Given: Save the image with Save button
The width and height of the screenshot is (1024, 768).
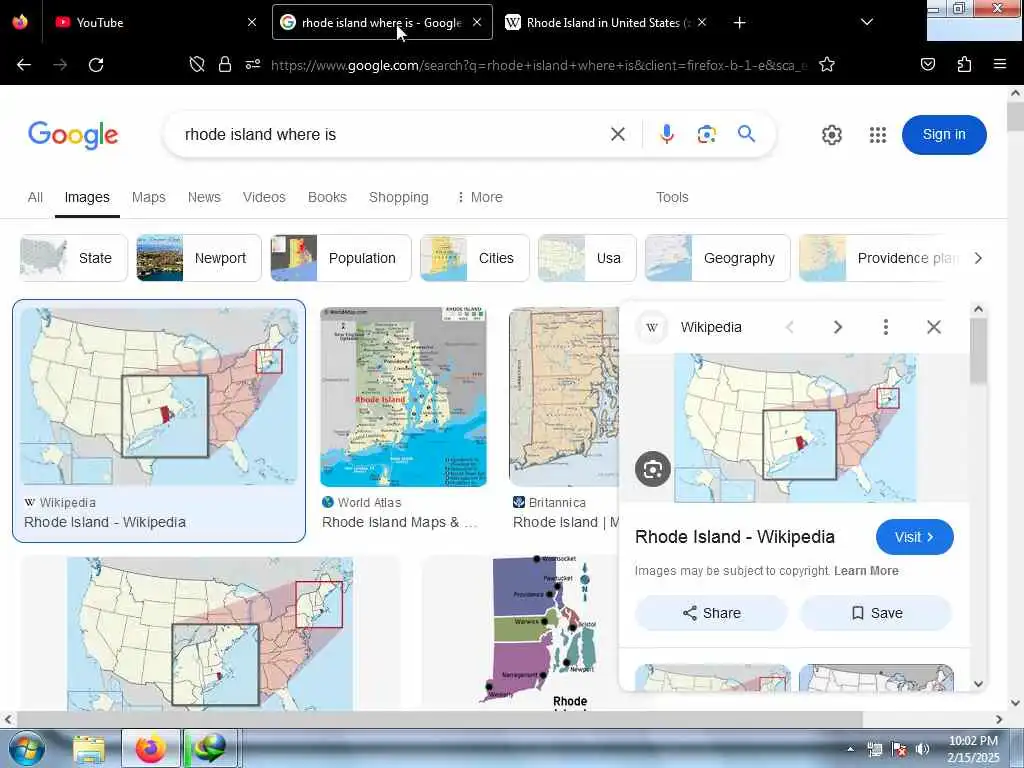Looking at the screenshot, I should click(x=876, y=613).
